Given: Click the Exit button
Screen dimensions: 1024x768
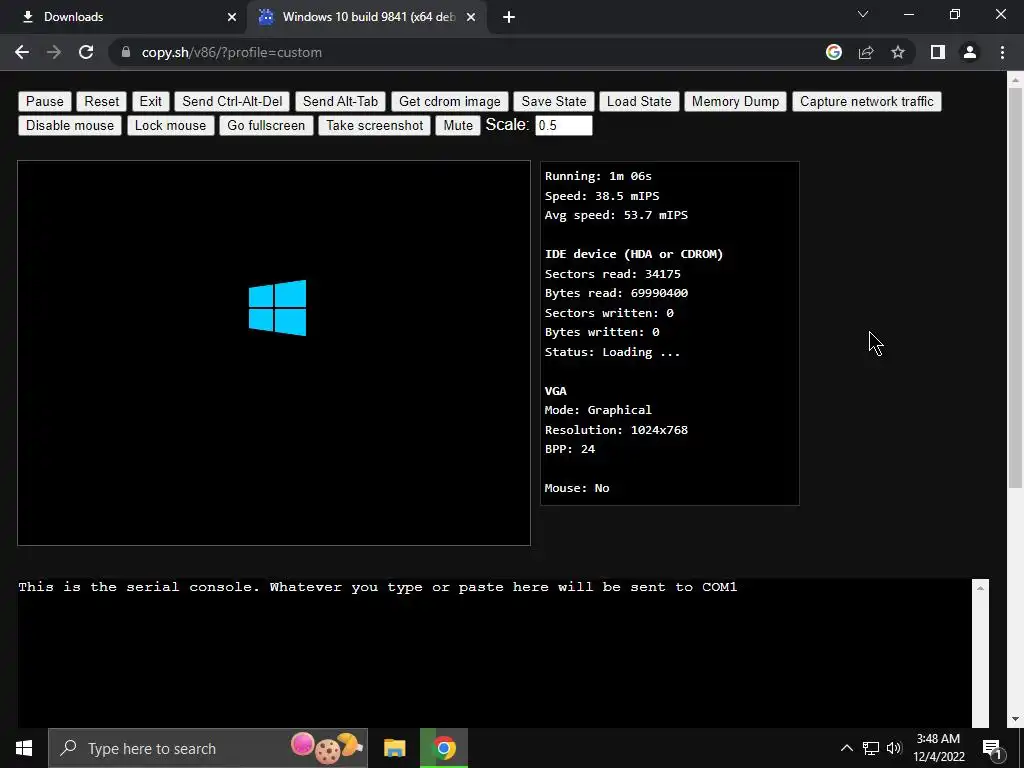Looking at the screenshot, I should point(150,101).
